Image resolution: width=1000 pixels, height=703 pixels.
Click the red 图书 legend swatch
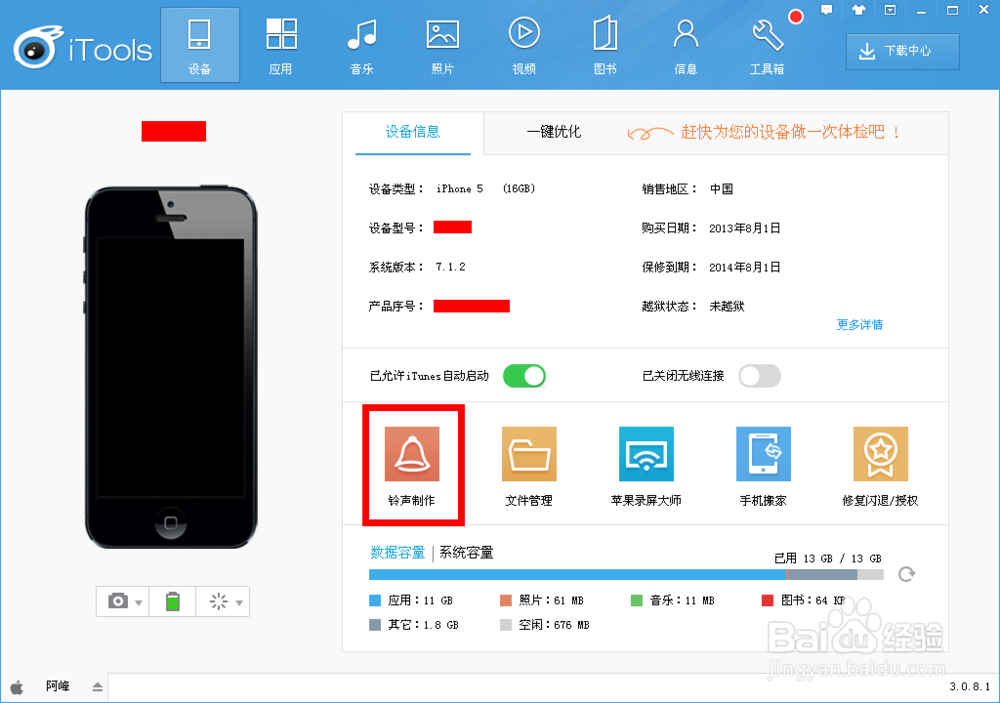coord(767,600)
